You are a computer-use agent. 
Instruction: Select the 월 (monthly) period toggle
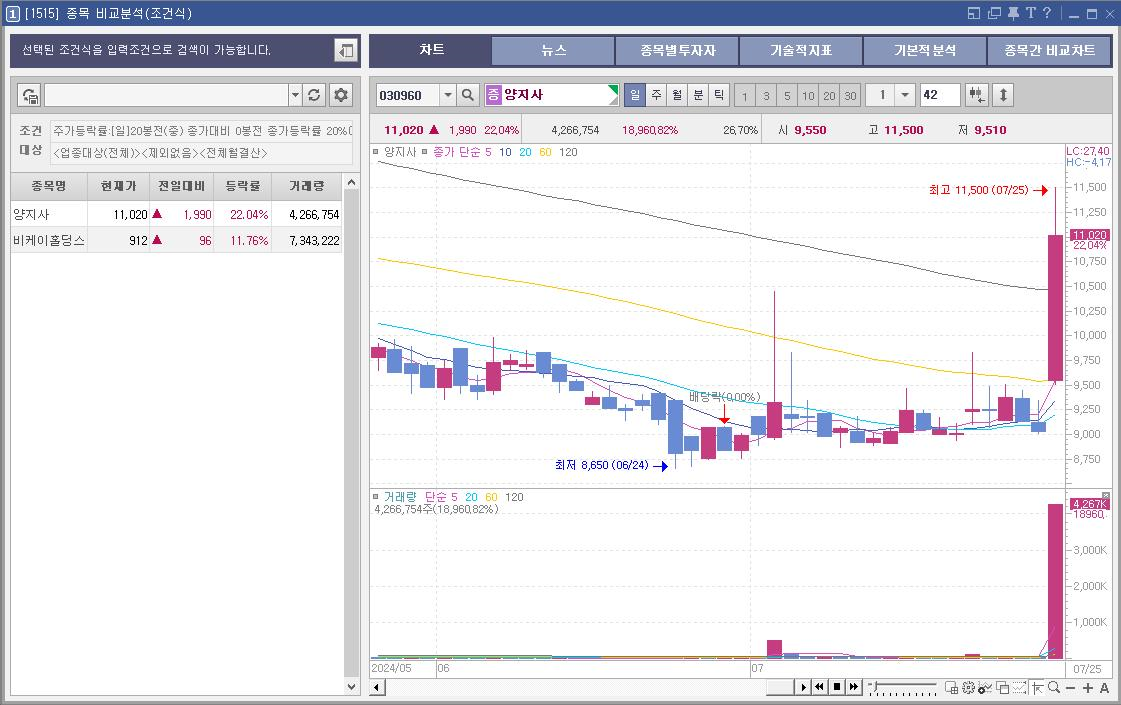click(677, 95)
